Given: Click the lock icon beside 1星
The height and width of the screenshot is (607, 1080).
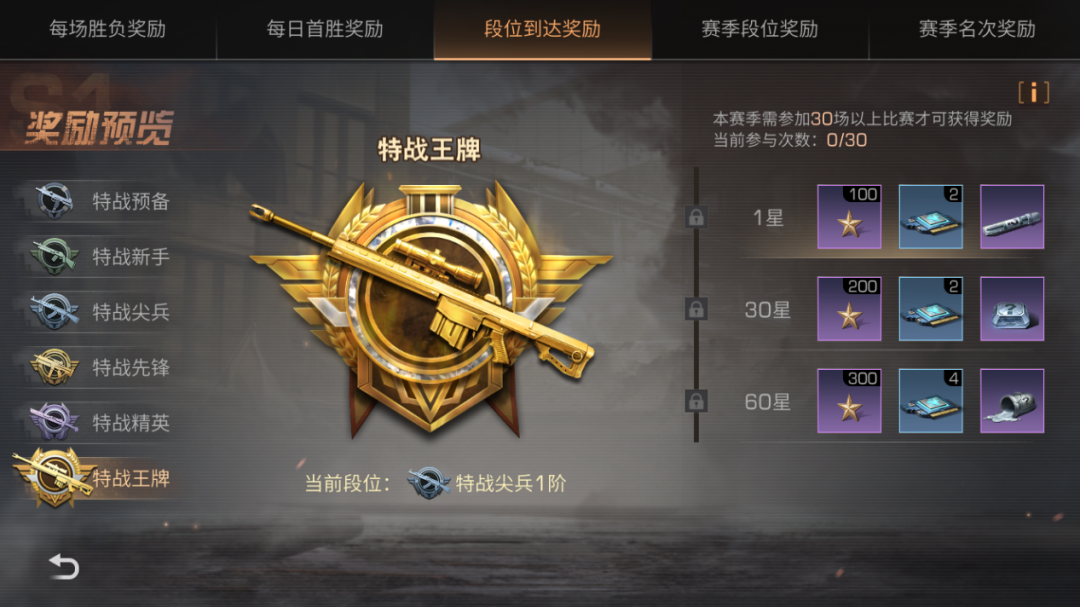Looking at the screenshot, I should tap(696, 217).
